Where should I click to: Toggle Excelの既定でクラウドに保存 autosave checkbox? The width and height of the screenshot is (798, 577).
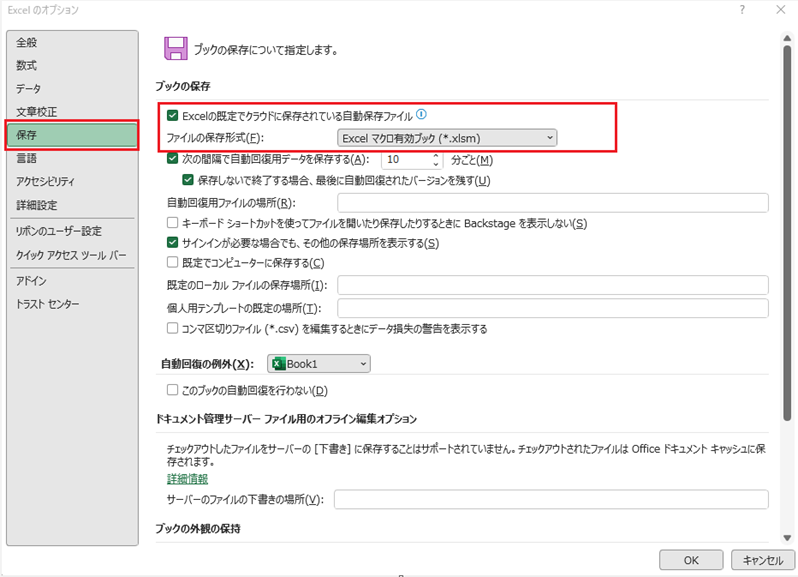[173, 116]
